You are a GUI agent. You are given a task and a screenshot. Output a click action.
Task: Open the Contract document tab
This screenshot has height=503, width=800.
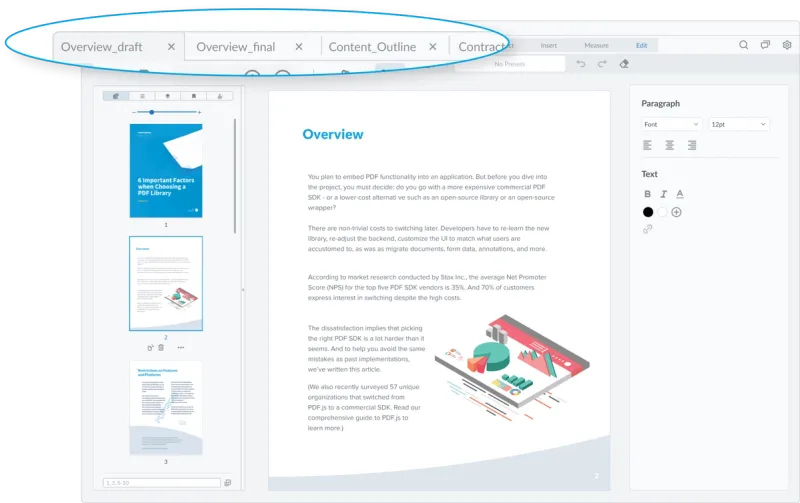coord(481,47)
